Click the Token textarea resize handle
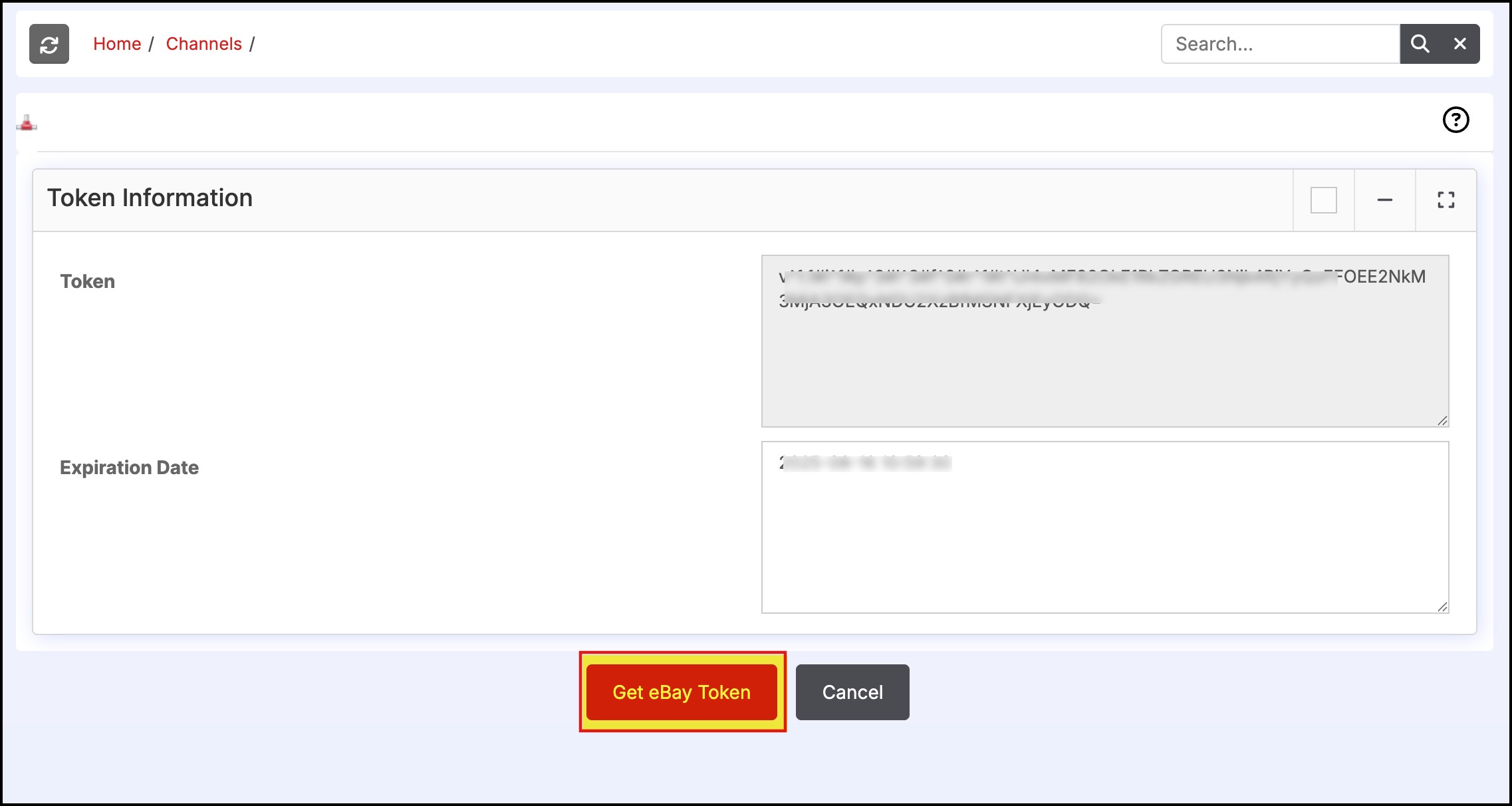The height and width of the screenshot is (806, 1512). (x=1442, y=420)
